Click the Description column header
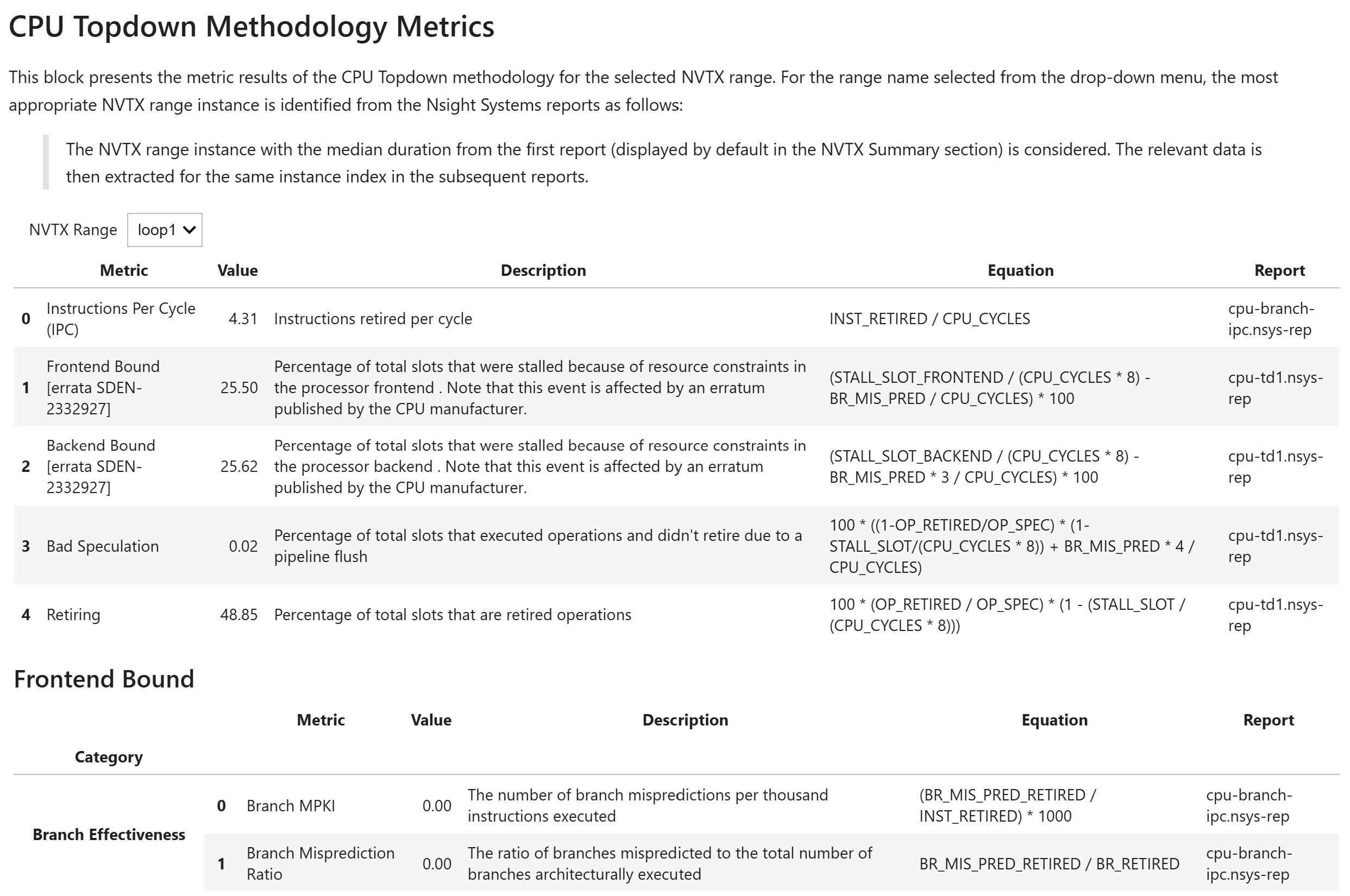1350x896 pixels. [543, 270]
